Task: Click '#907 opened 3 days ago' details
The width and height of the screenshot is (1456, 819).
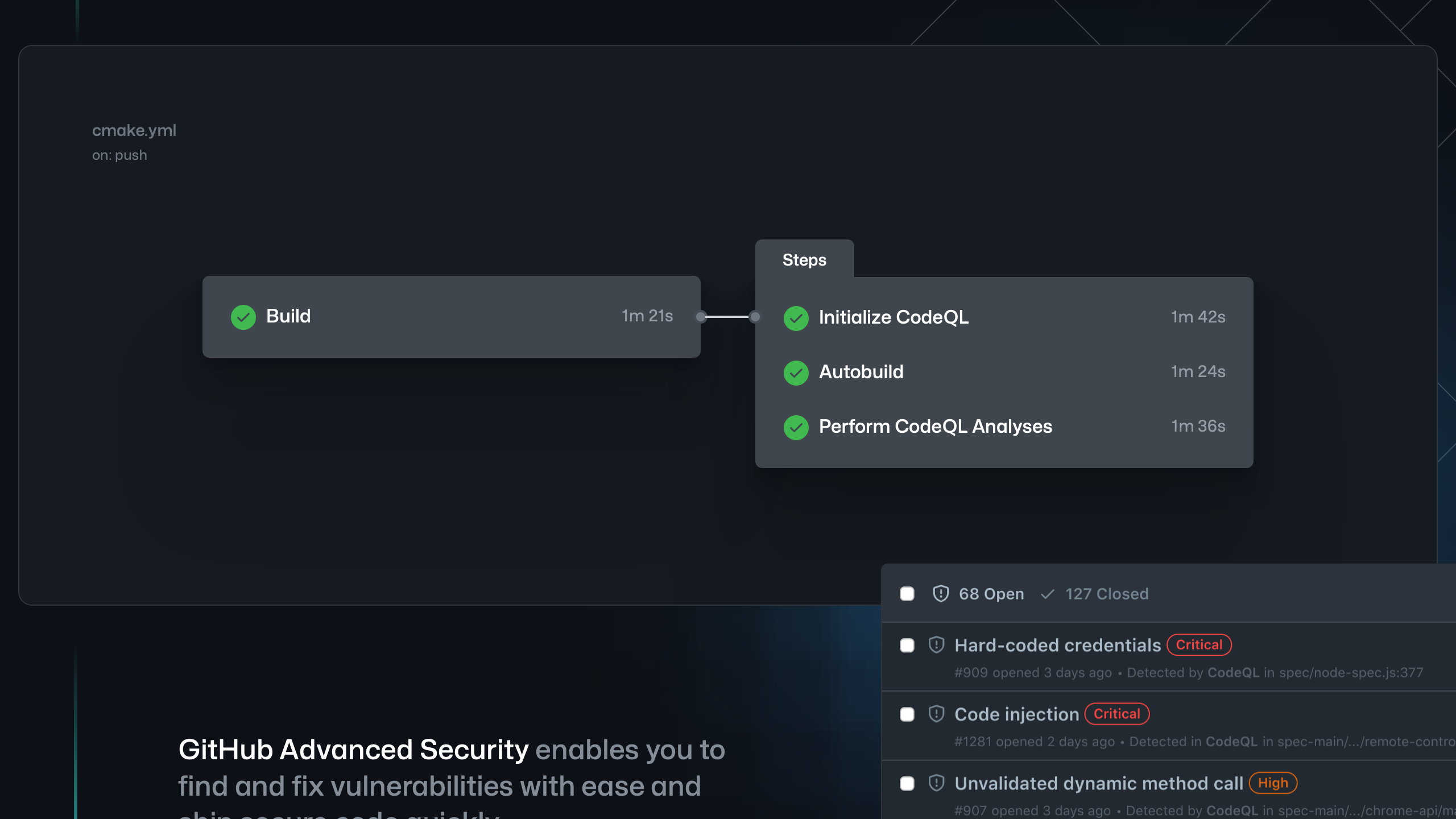Action: (x=1032, y=810)
